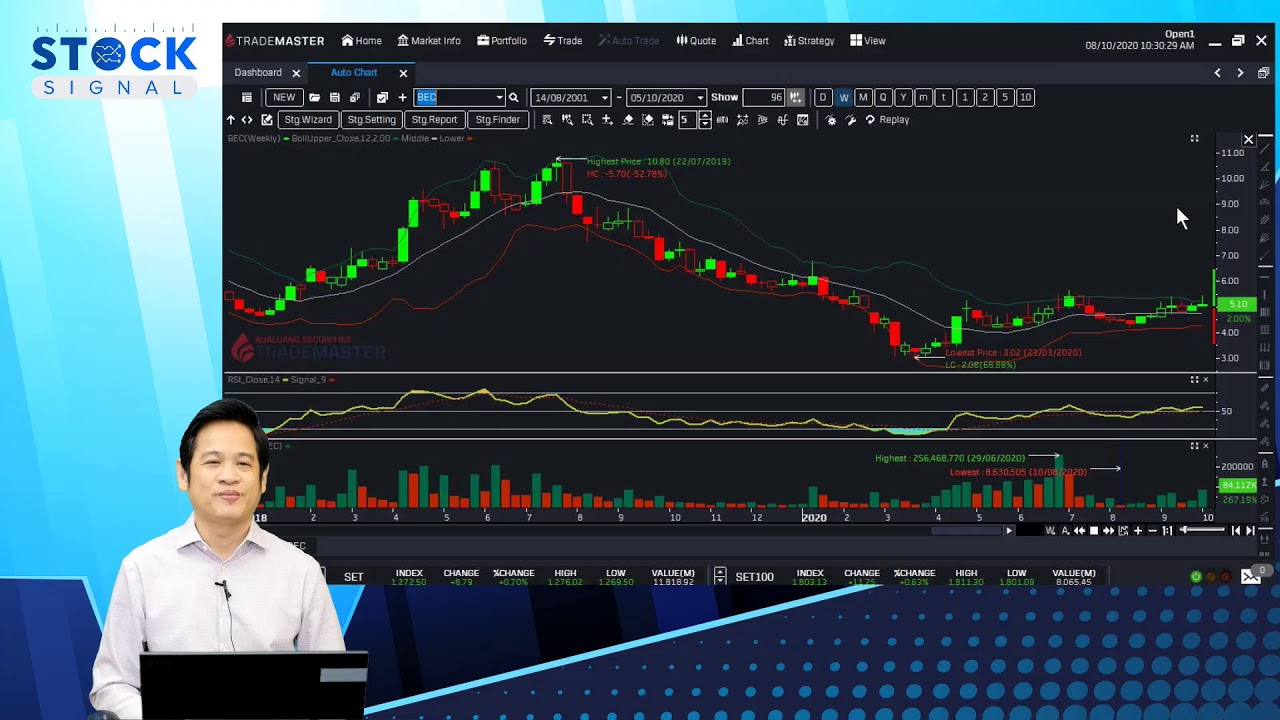Maximize the RSI indicator panel
This screenshot has width=1280, height=720.
(1194, 380)
